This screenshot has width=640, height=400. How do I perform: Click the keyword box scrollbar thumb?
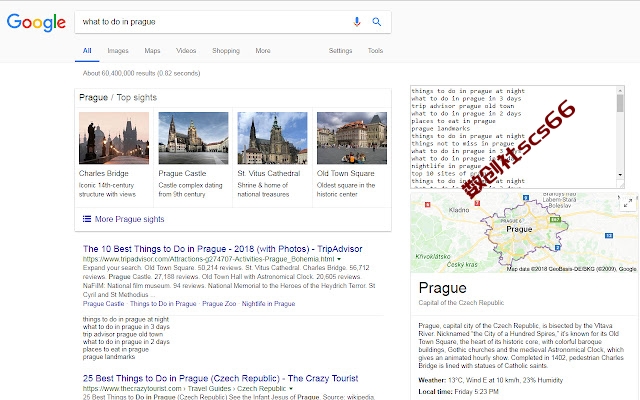pyautogui.click(x=620, y=103)
